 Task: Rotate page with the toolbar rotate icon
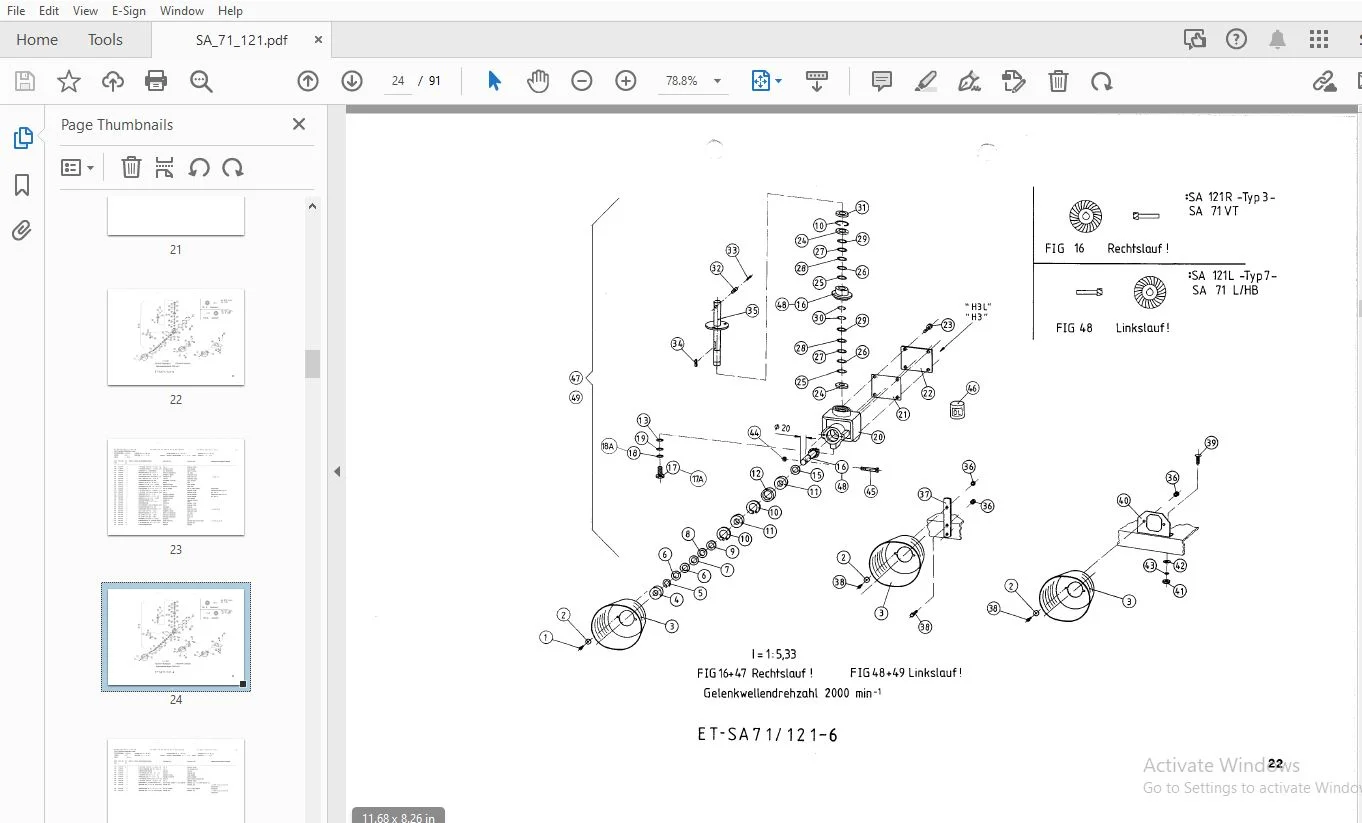click(x=1102, y=82)
